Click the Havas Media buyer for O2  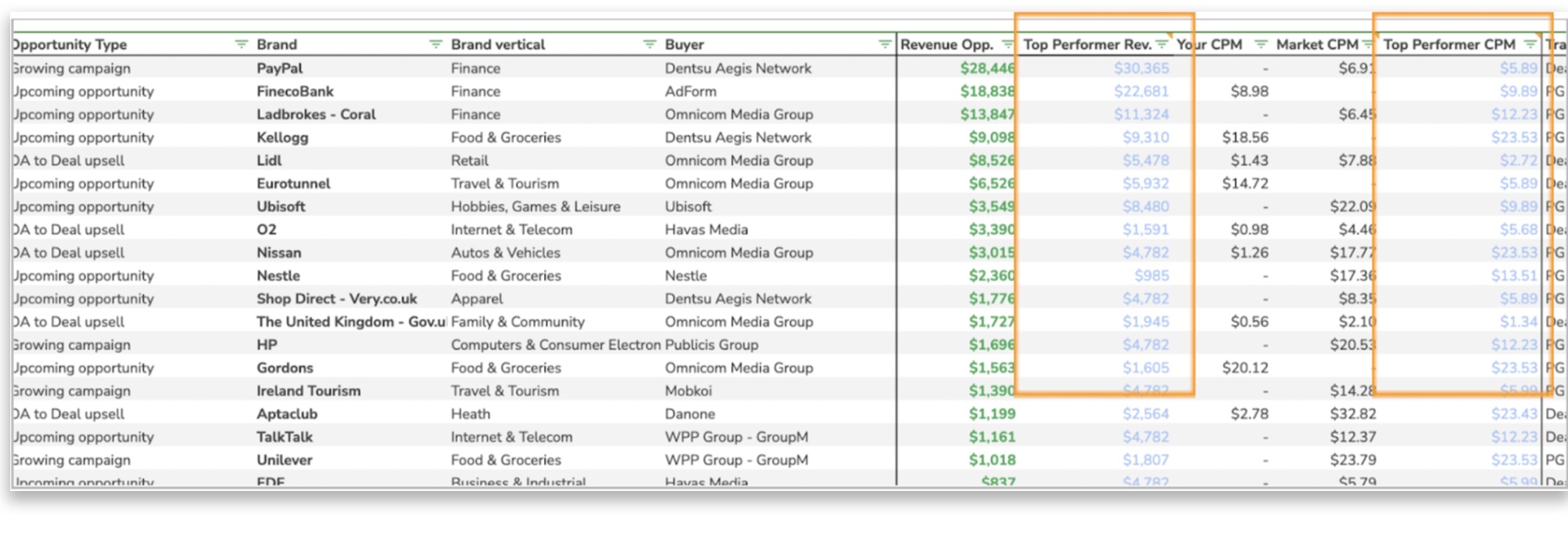pos(706,230)
